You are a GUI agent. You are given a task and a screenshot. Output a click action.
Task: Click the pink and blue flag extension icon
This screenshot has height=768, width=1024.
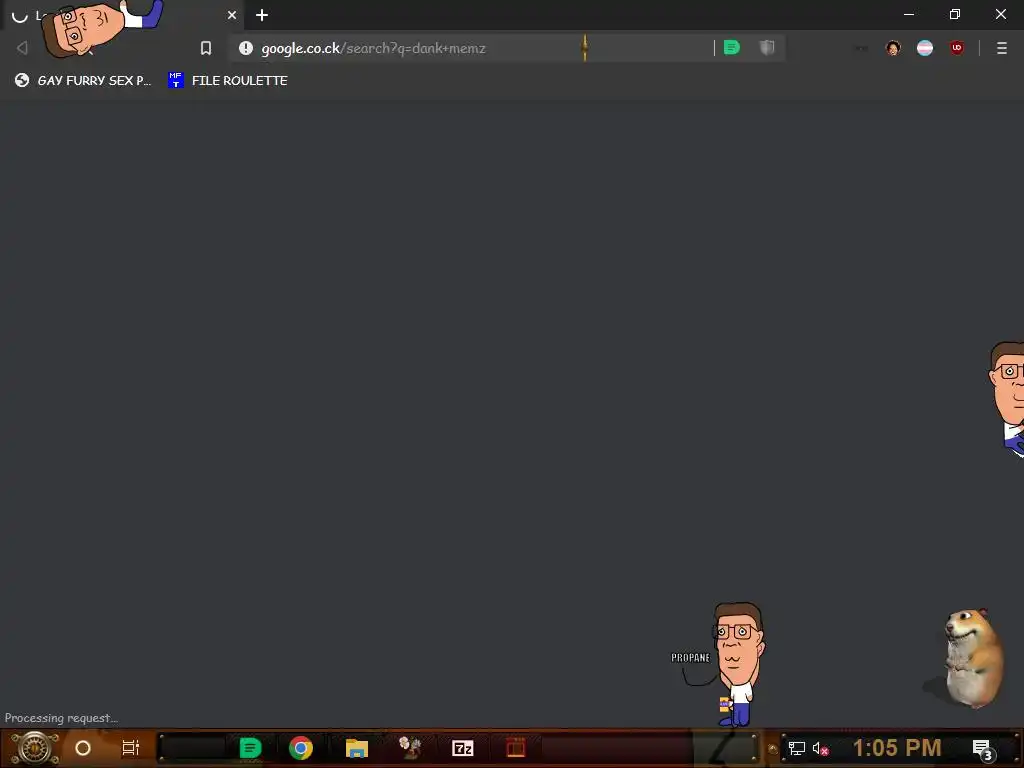point(925,48)
